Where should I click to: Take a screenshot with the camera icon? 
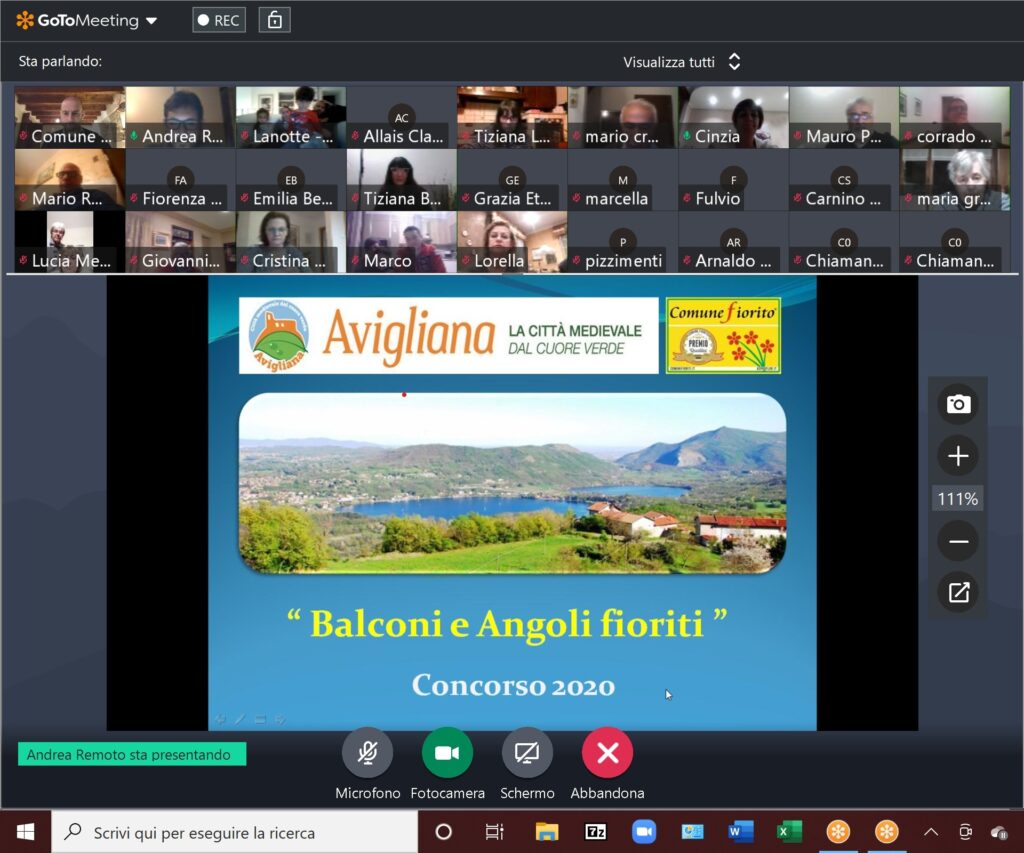pyautogui.click(x=958, y=404)
